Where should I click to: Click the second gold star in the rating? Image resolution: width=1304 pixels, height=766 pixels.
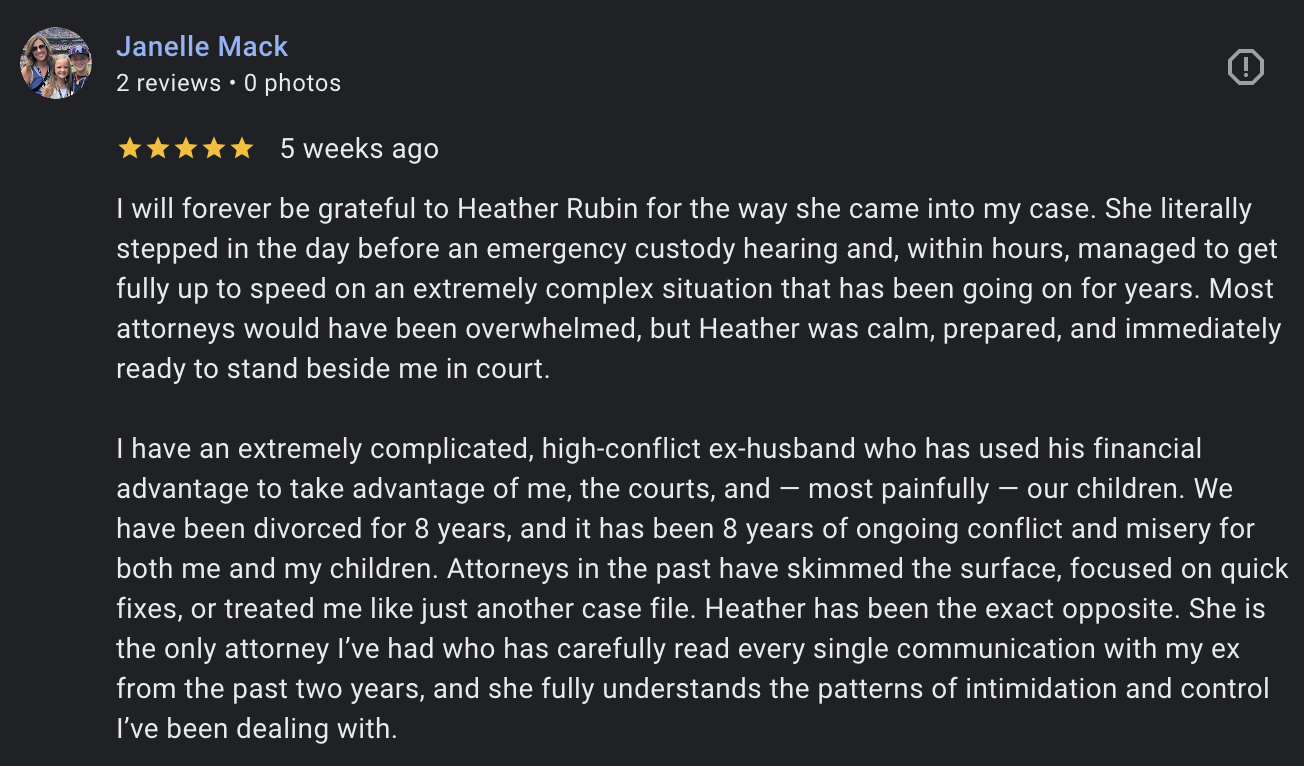tap(157, 149)
